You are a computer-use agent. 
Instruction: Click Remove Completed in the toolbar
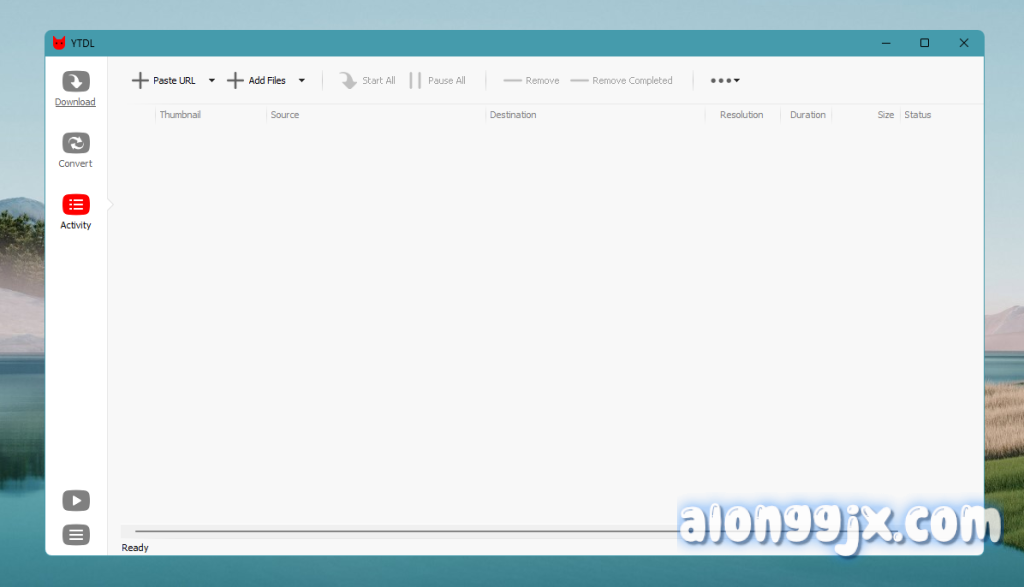[x=621, y=81]
